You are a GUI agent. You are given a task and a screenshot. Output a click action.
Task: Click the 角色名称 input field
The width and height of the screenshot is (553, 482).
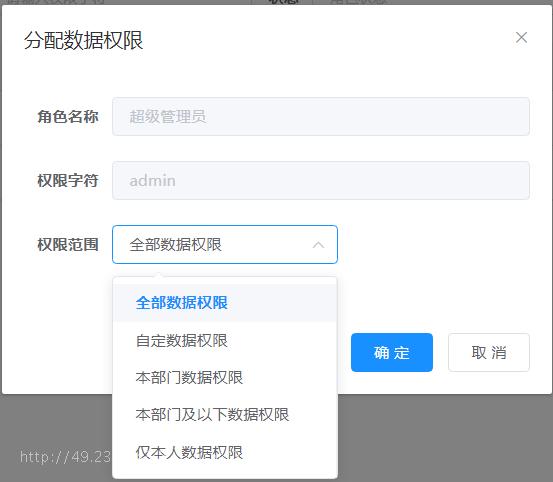coord(321,116)
